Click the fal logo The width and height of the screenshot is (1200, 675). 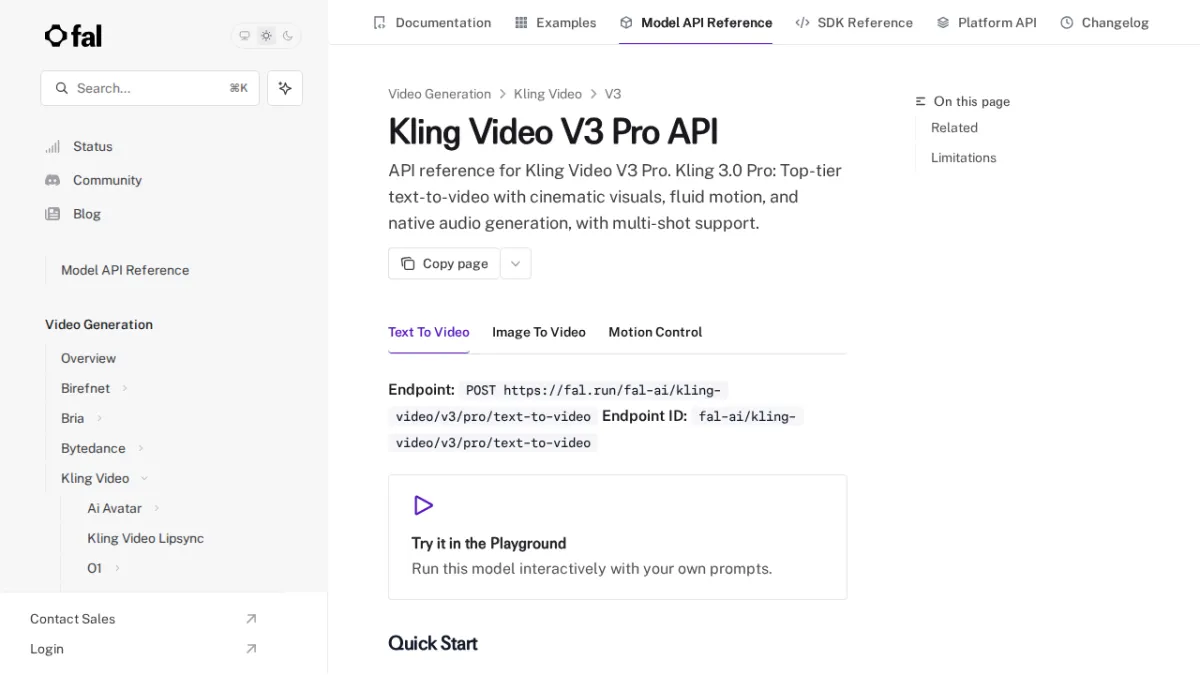coord(73,36)
